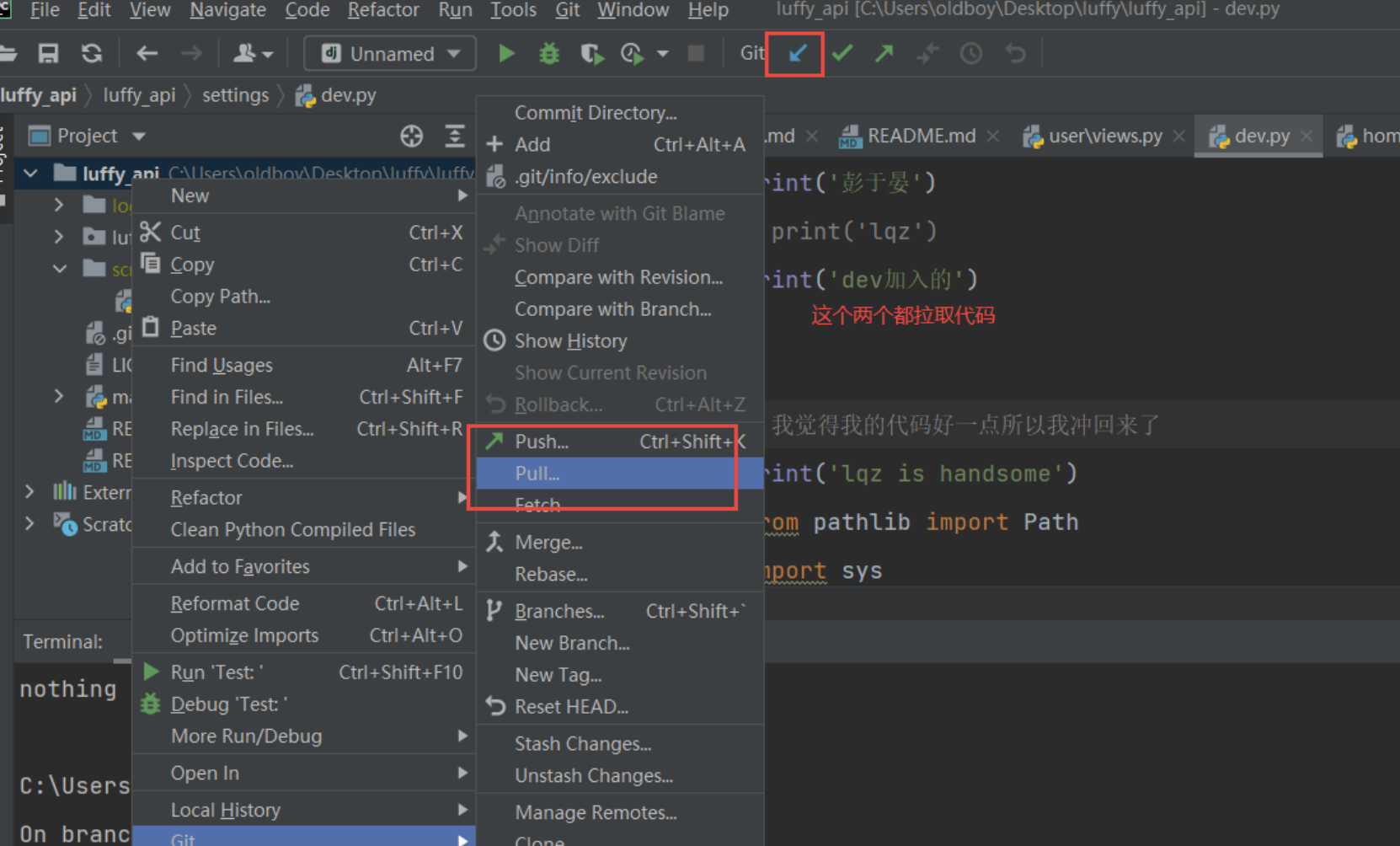Open the Window menu
The width and height of the screenshot is (1400, 846).
(x=633, y=10)
